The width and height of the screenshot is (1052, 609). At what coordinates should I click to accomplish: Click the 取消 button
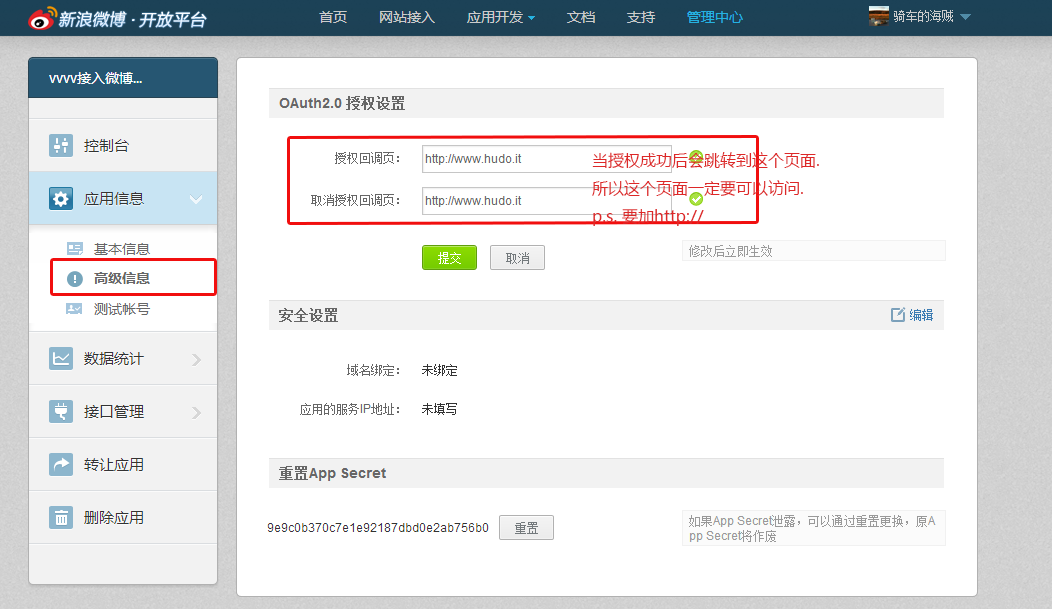click(x=517, y=258)
